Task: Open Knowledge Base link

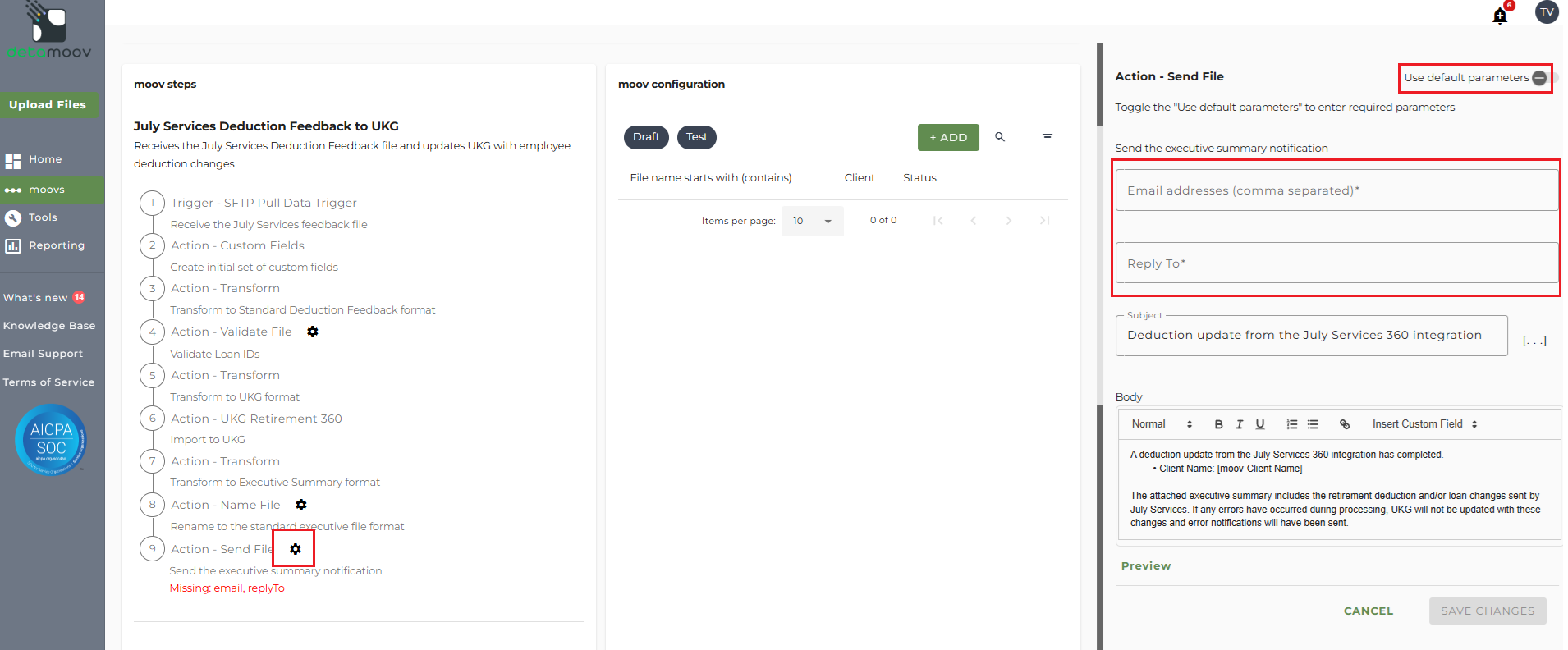Action: tap(49, 326)
